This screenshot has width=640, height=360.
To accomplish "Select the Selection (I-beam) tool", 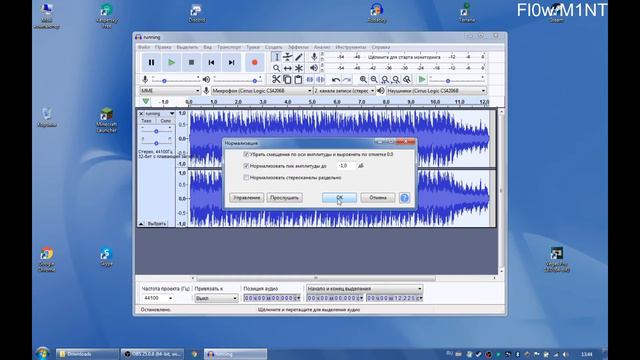I will (x=276, y=57).
